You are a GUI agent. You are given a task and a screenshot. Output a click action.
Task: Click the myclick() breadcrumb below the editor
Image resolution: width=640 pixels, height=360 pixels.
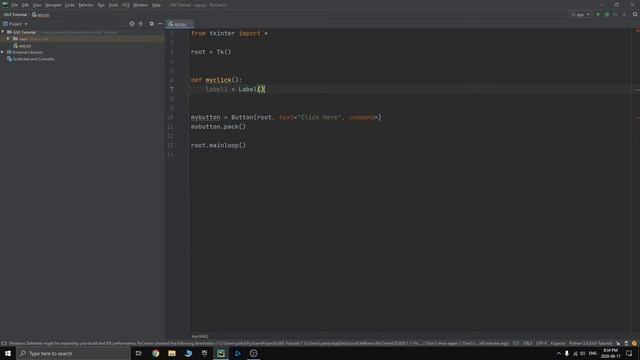point(200,336)
